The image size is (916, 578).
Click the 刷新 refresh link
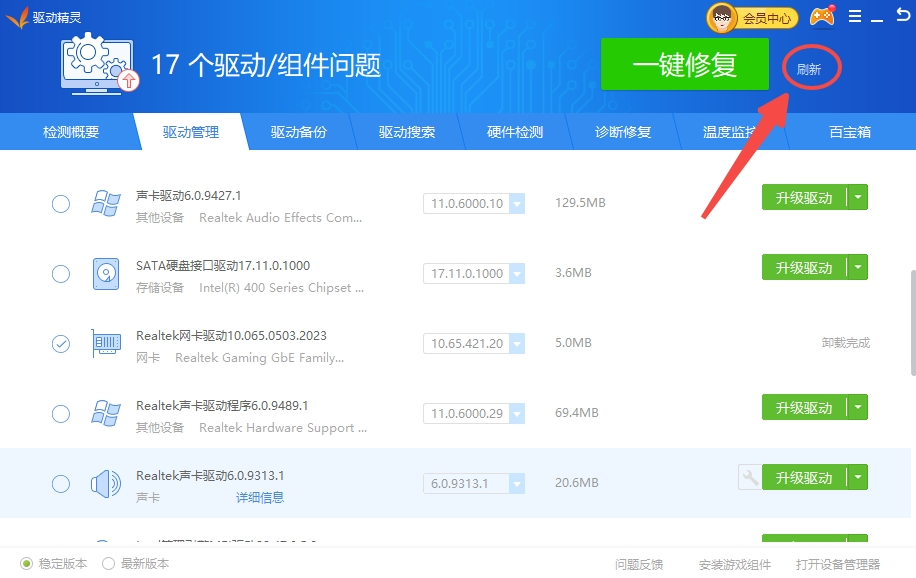click(x=809, y=69)
